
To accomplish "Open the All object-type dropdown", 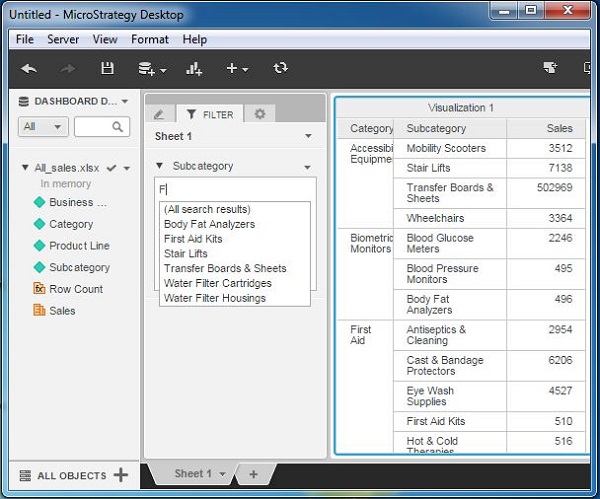I will 43,126.
